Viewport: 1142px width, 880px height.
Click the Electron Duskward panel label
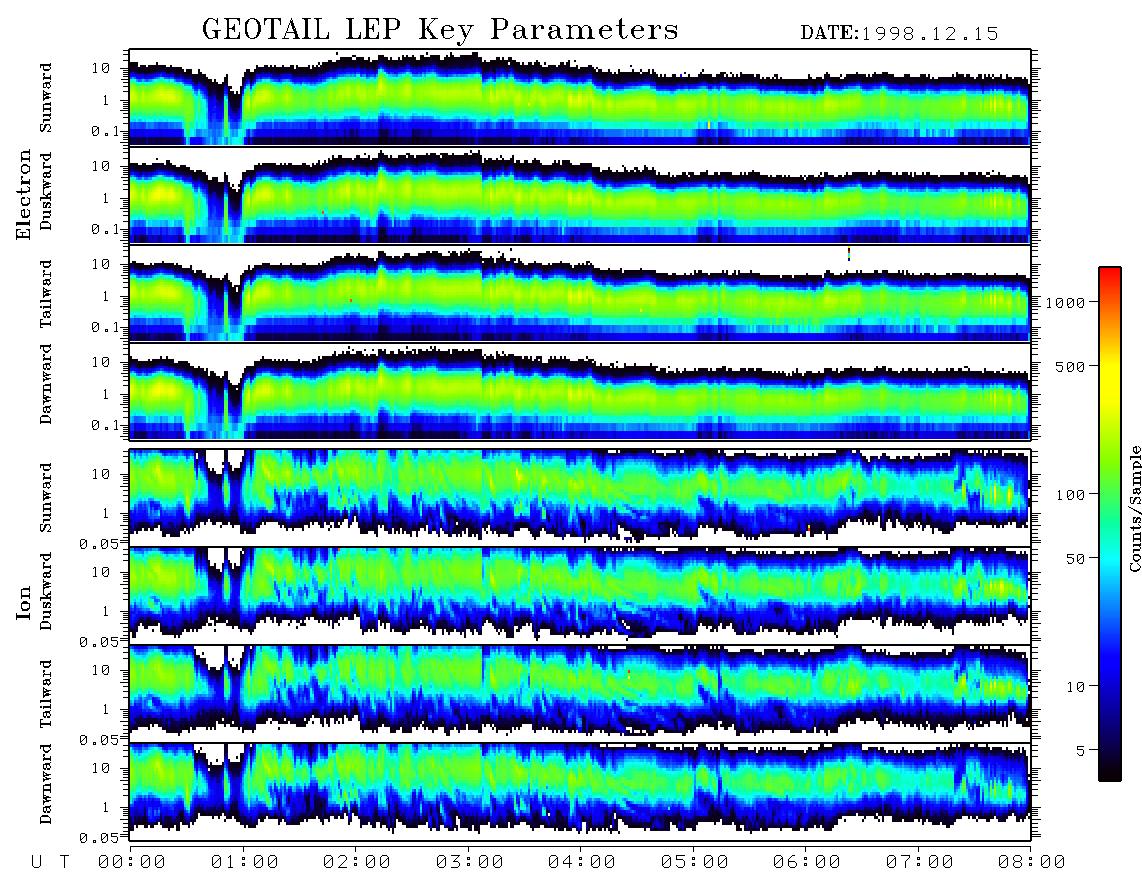[x=46, y=191]
